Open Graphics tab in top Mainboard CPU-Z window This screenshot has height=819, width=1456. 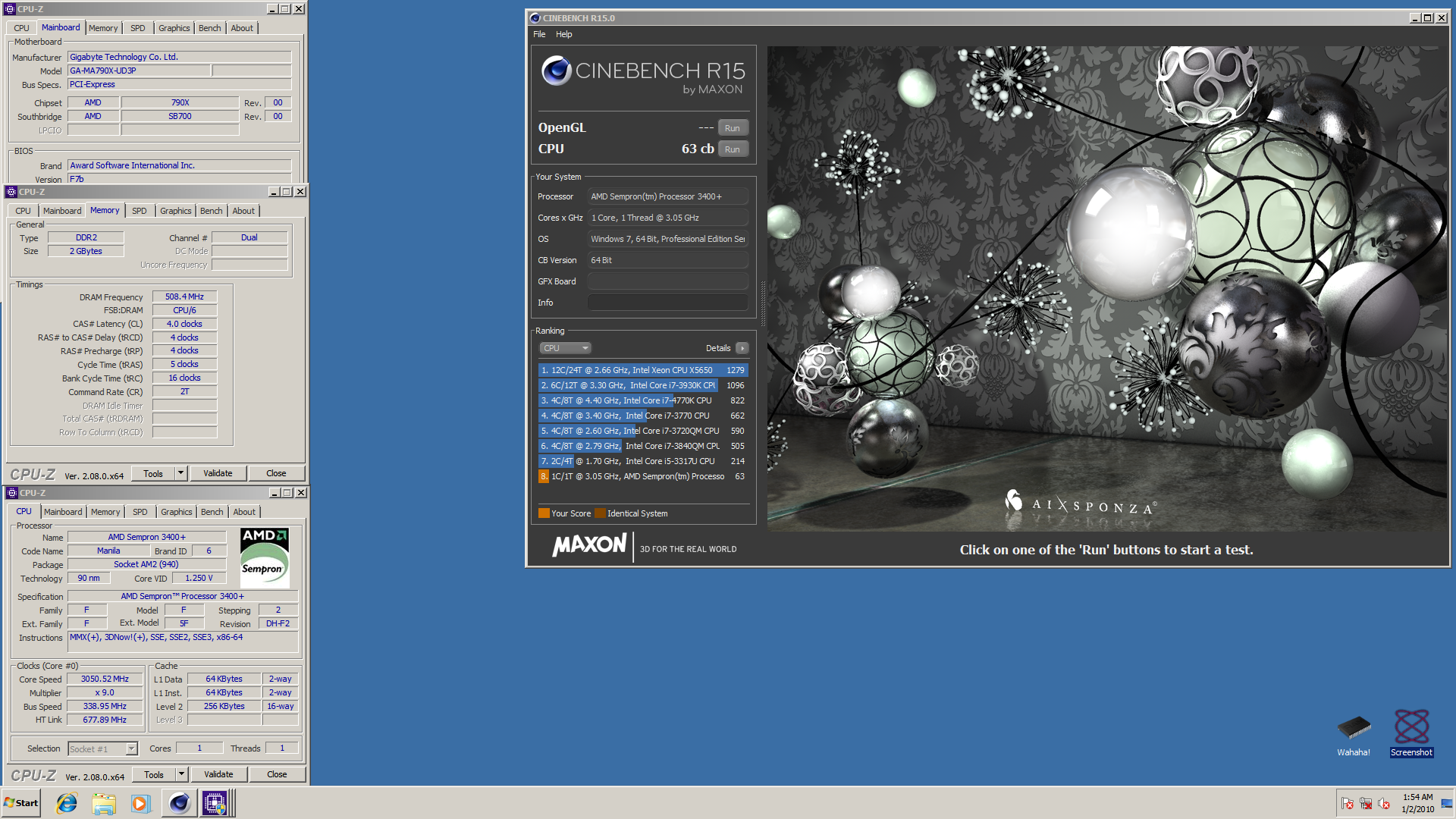pos(174,28)
